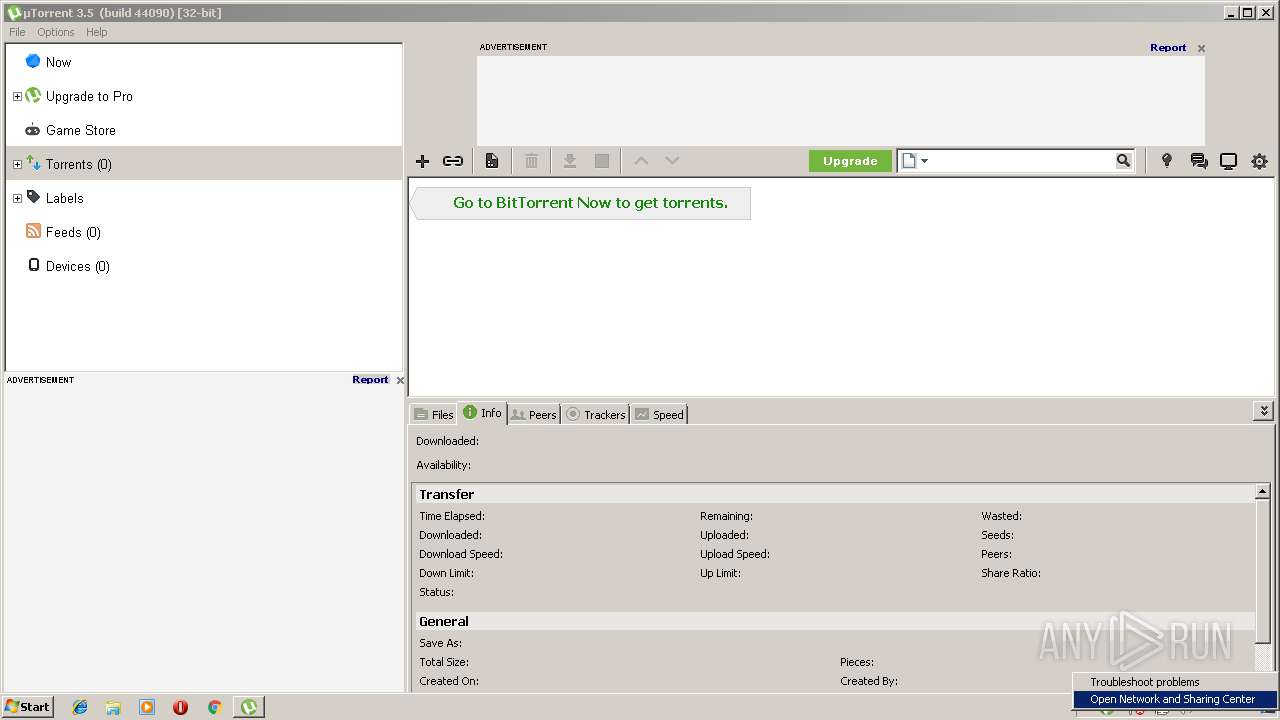The image size is (1280, 720).
Task: Create new torrent using document icon
Action: pos(492,161)
